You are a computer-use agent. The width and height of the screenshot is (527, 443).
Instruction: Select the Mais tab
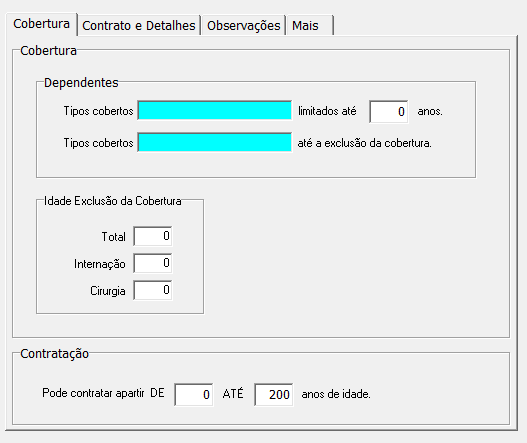[310, 26]
